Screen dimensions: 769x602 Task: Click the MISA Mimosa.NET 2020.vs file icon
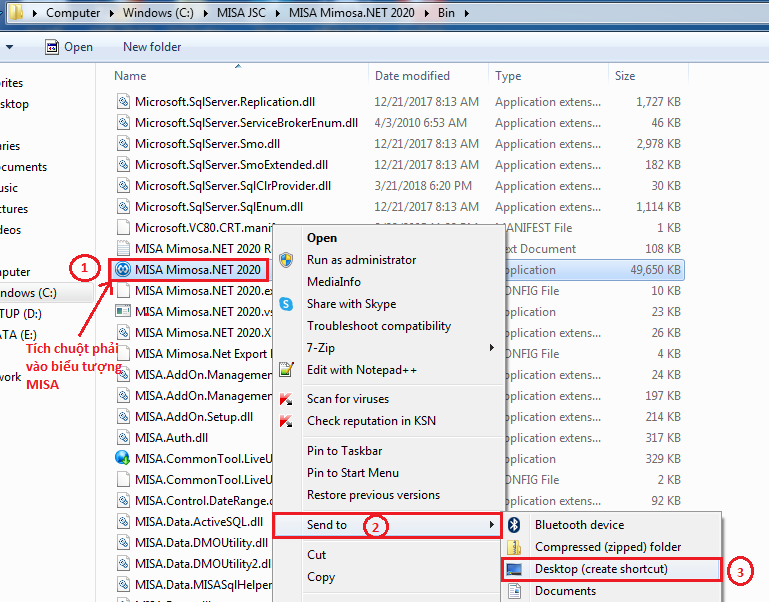click(123, 312)
